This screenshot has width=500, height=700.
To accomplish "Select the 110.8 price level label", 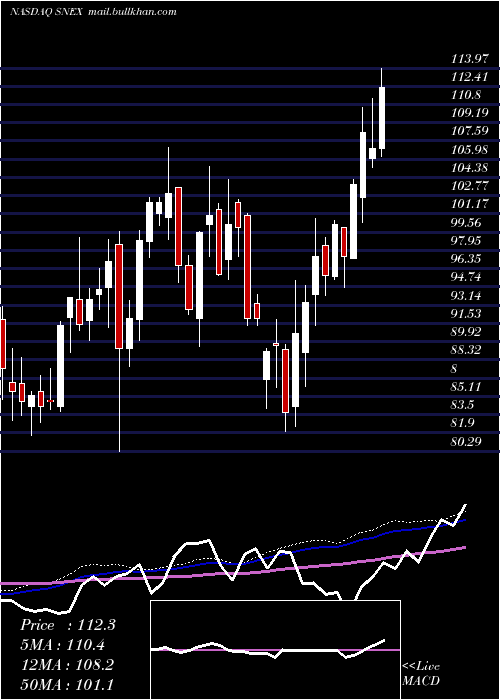I will [466, 95].
